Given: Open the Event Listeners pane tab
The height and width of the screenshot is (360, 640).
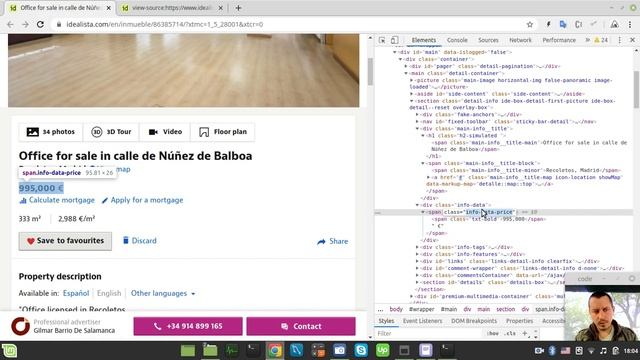Looking at the screenshot, I should [x=422, y=321].
